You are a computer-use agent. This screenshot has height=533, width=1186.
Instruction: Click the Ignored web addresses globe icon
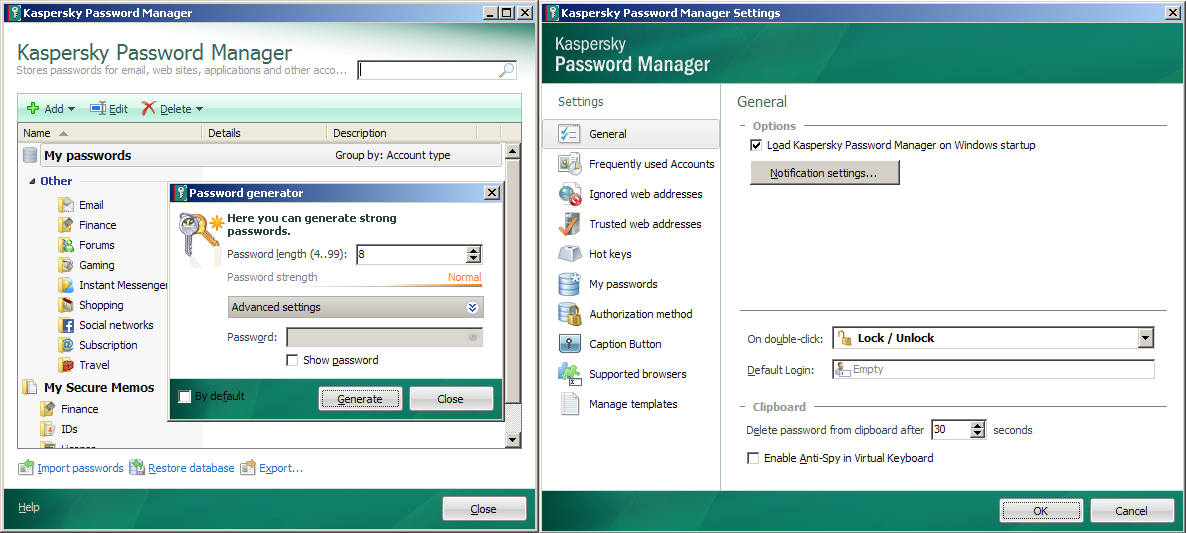pyautogui.click(x=569, y=194)
